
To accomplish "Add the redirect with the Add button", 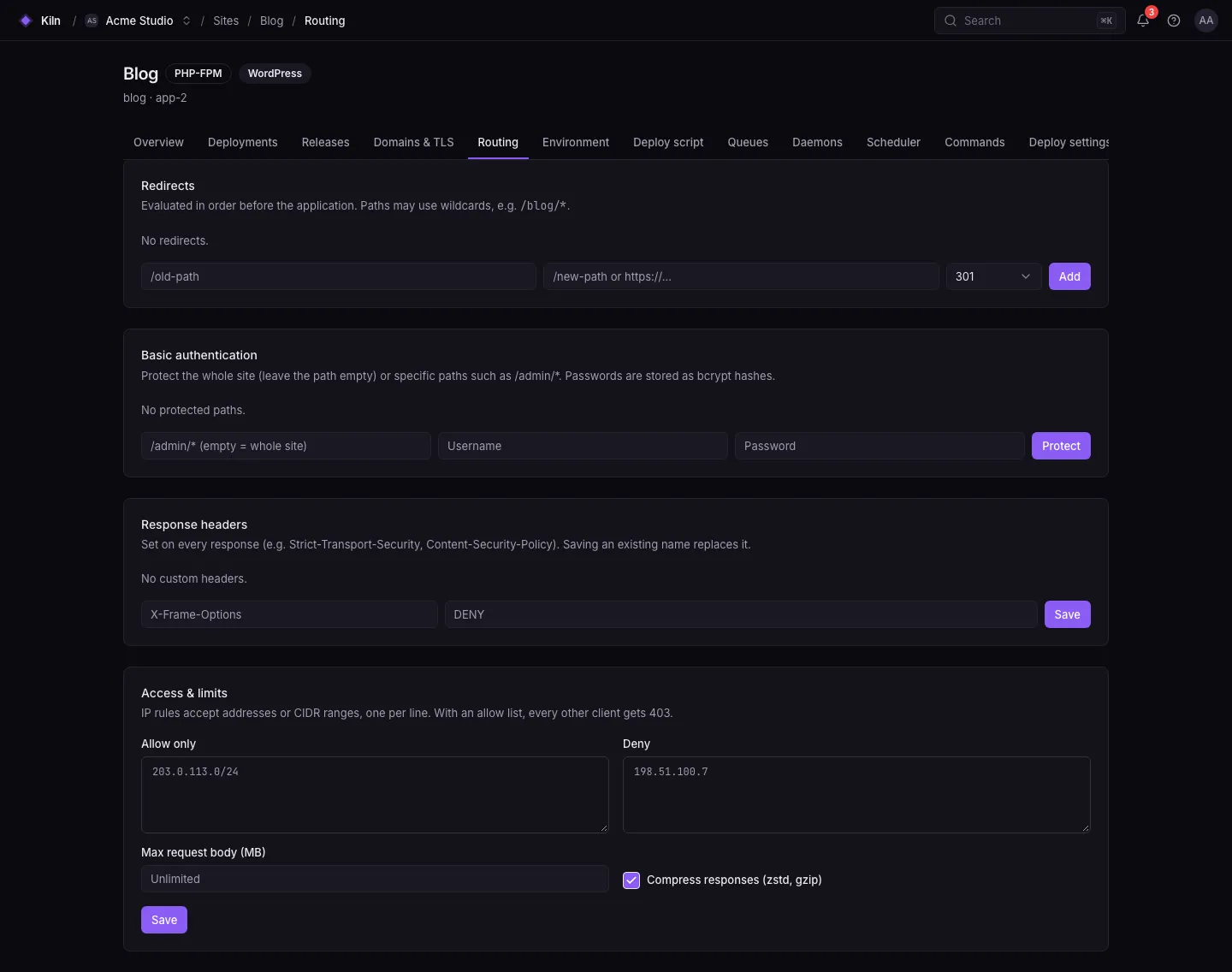I will 1069,276.
